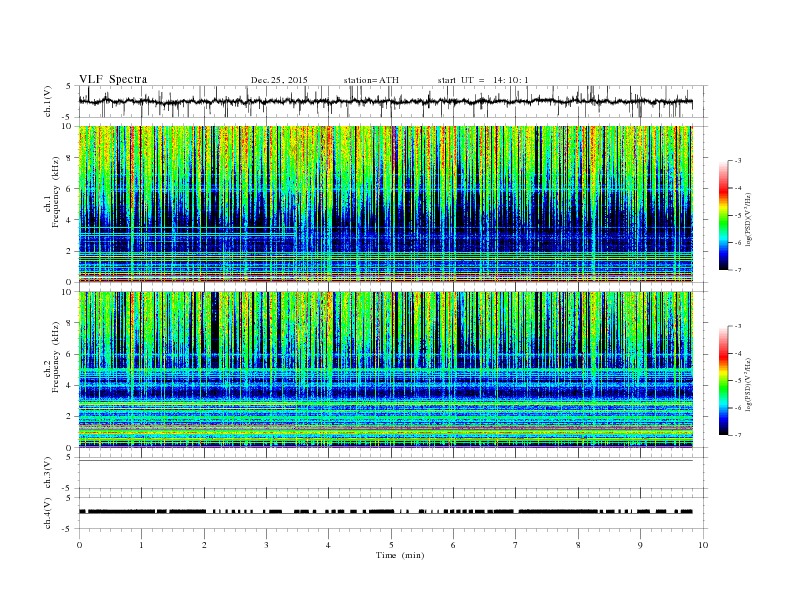Click the ch.2 'Frequency (kHz)' axis label

[x=56, y=357]
